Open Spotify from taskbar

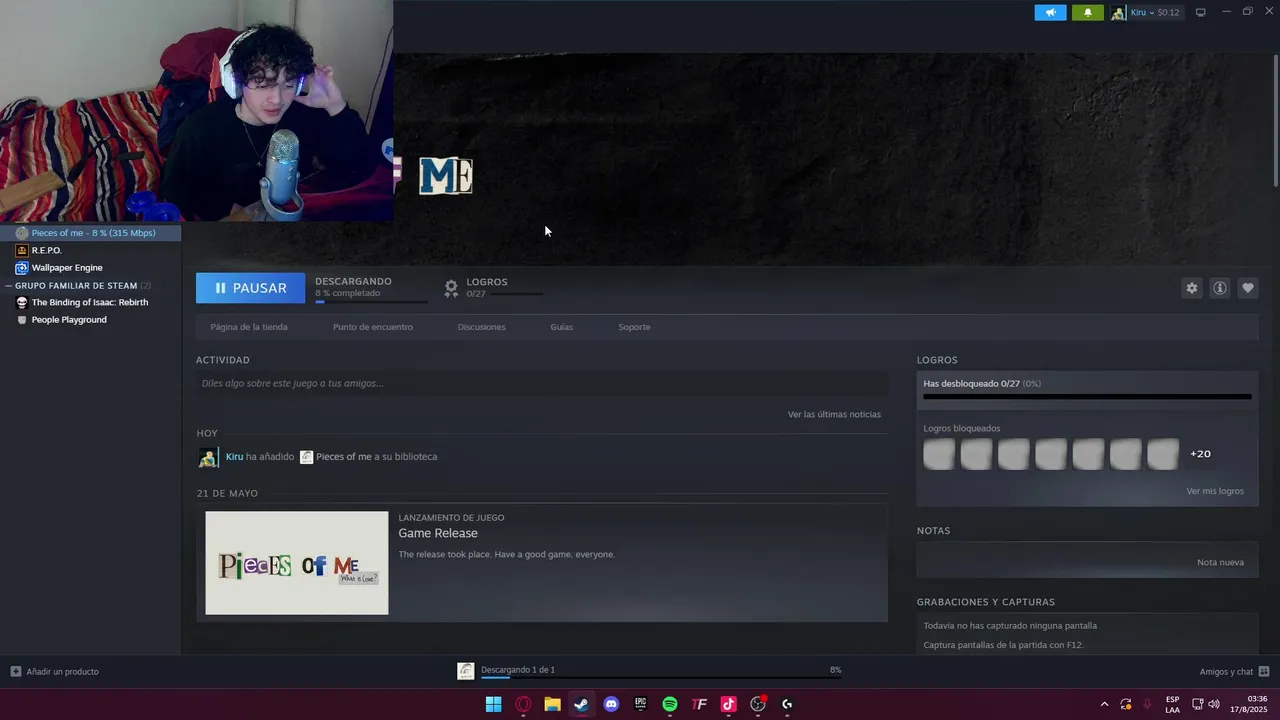(x=670, y=704)
